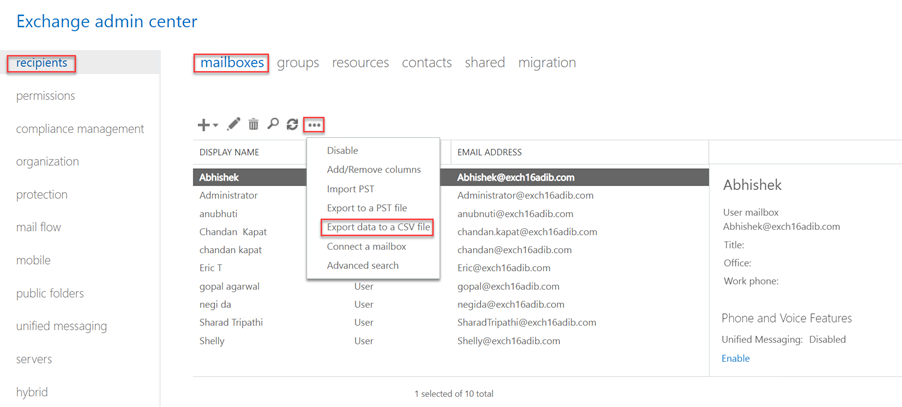Open the dropdown arrow beside the plus icon
The image size is (902, 407).
[215, 125]
